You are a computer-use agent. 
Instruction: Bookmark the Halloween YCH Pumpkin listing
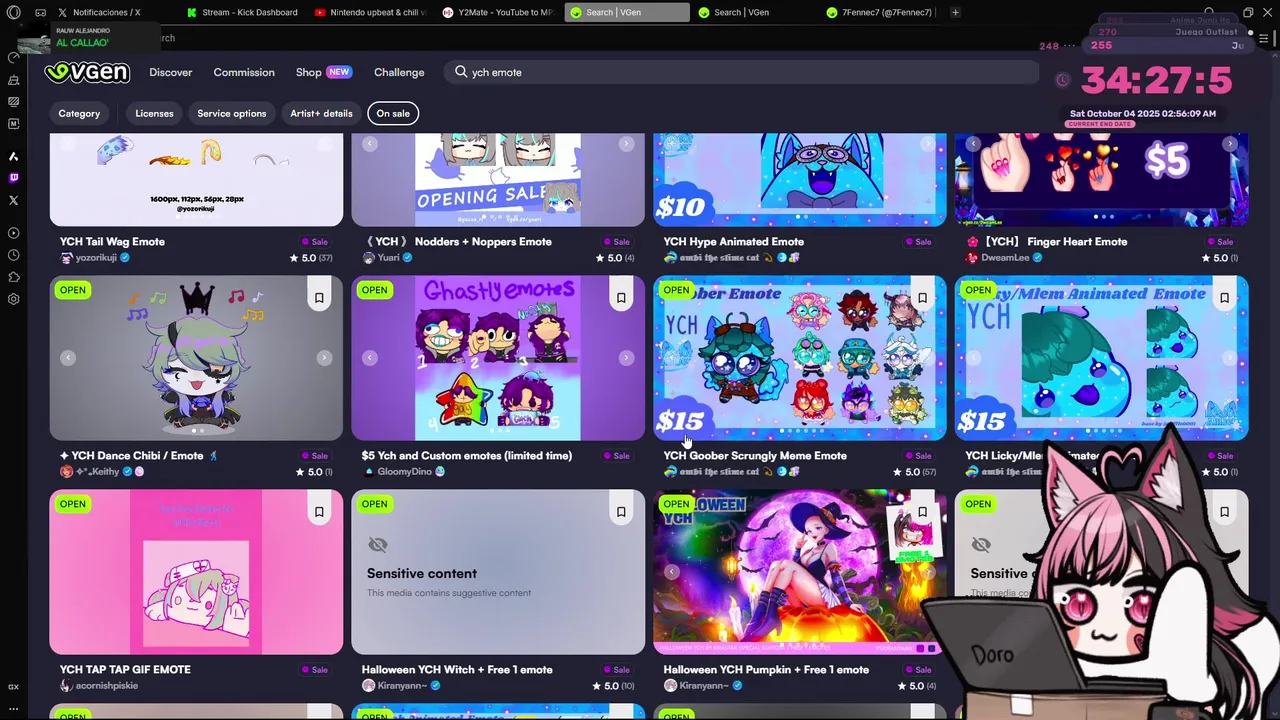923,512
